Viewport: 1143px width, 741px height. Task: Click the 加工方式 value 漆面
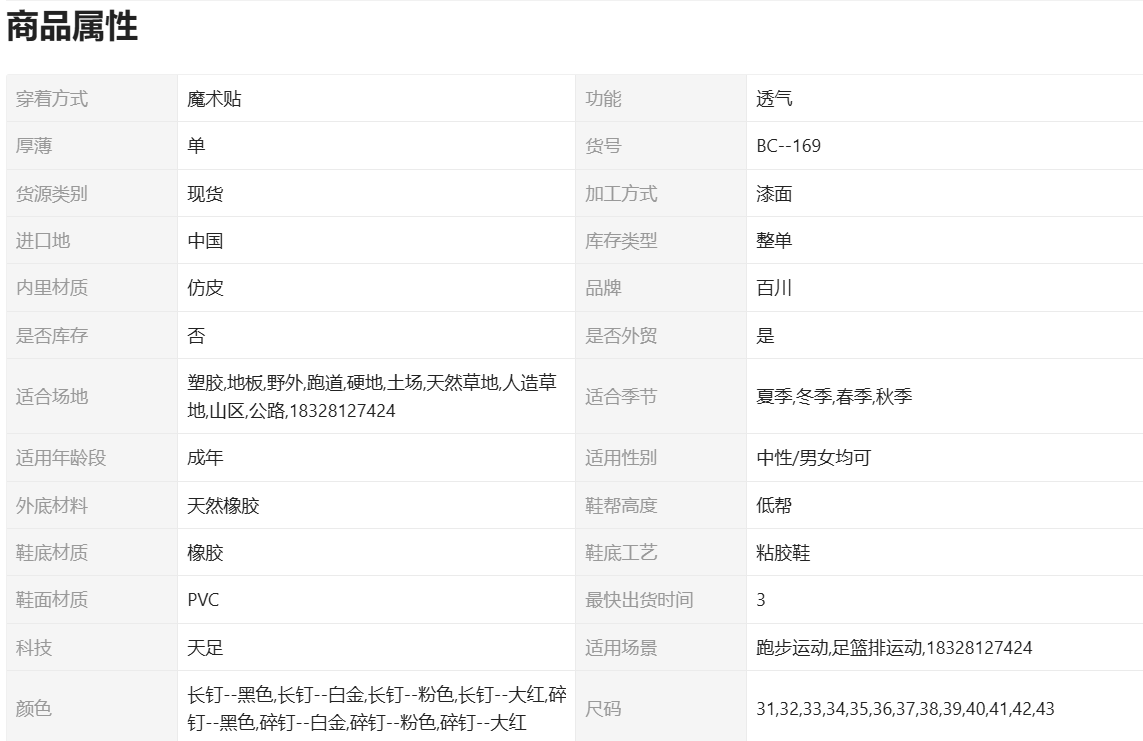774,194
